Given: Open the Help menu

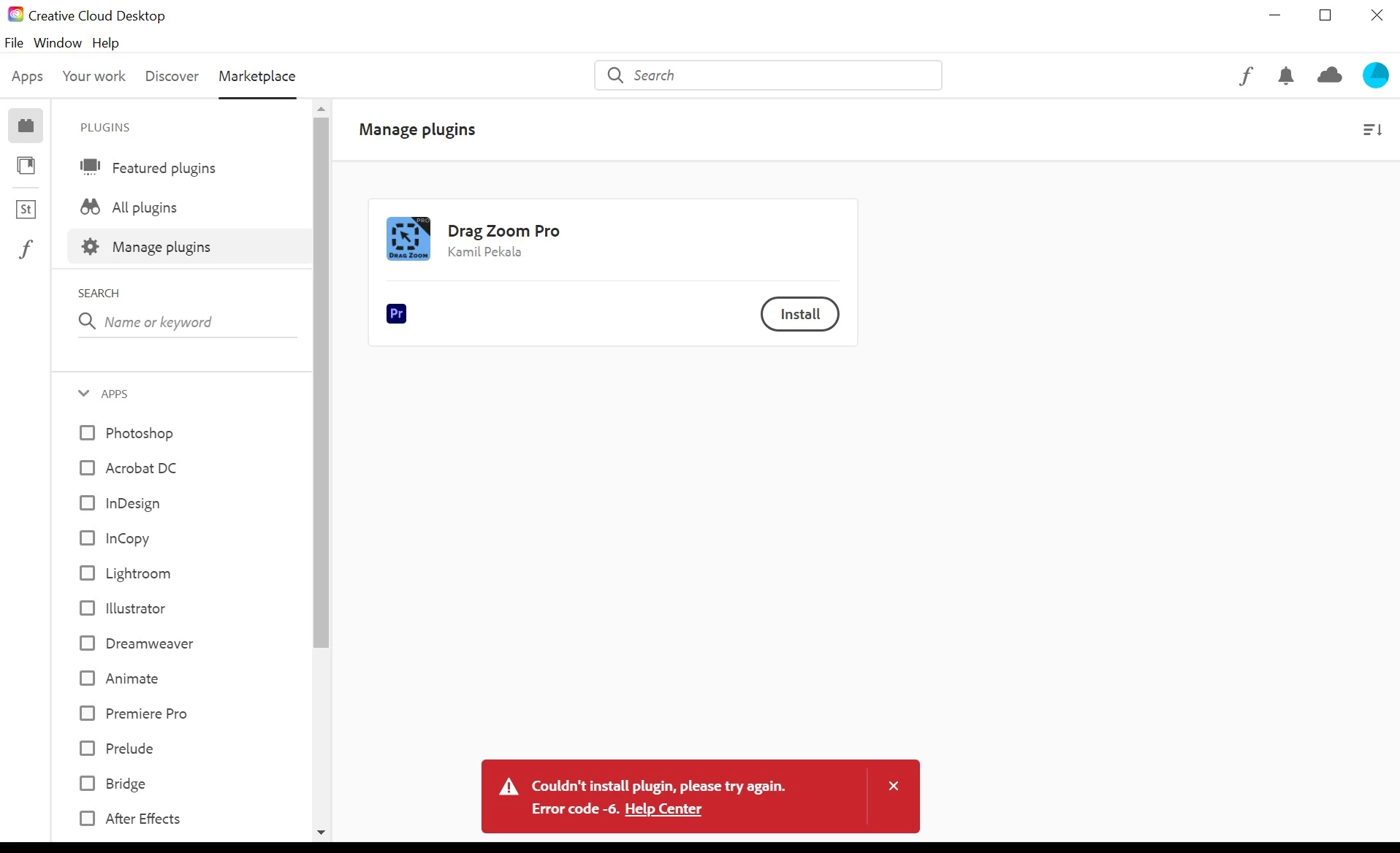Looking at the screenshot, I should (x=105, y=43).
